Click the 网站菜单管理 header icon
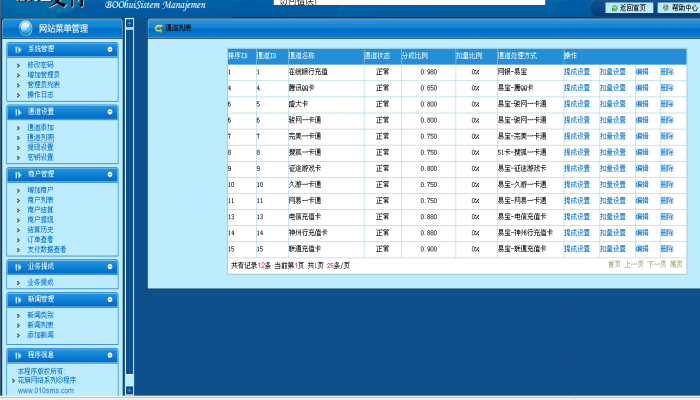 (x=15, y=28)
